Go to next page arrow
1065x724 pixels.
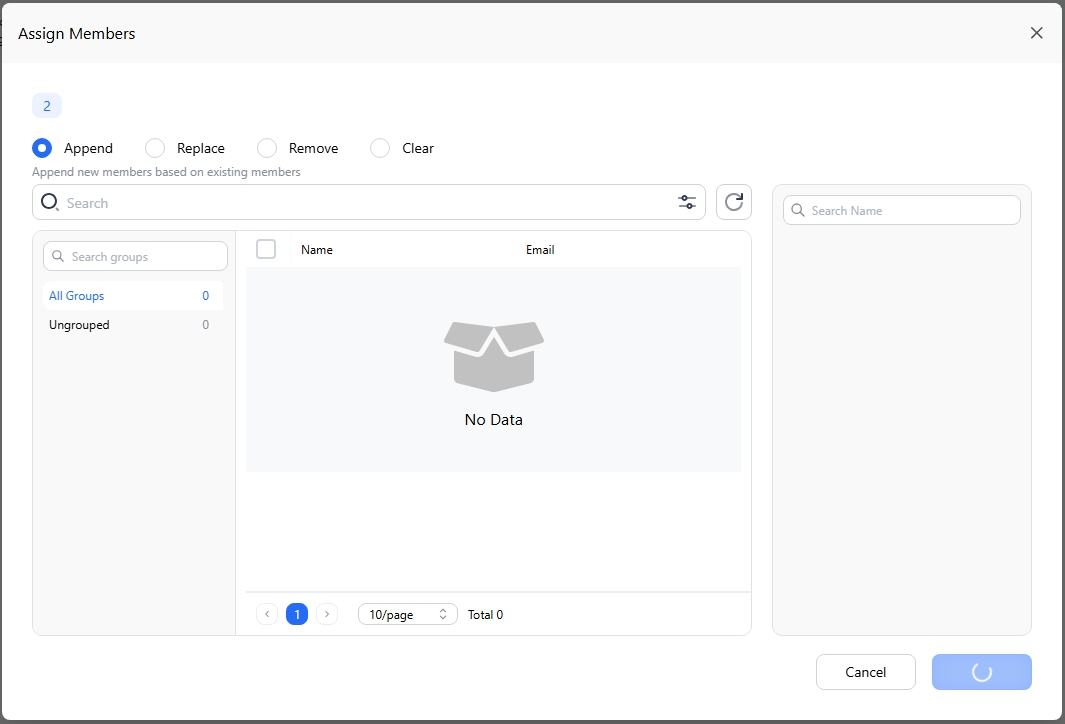click(327, 614)
